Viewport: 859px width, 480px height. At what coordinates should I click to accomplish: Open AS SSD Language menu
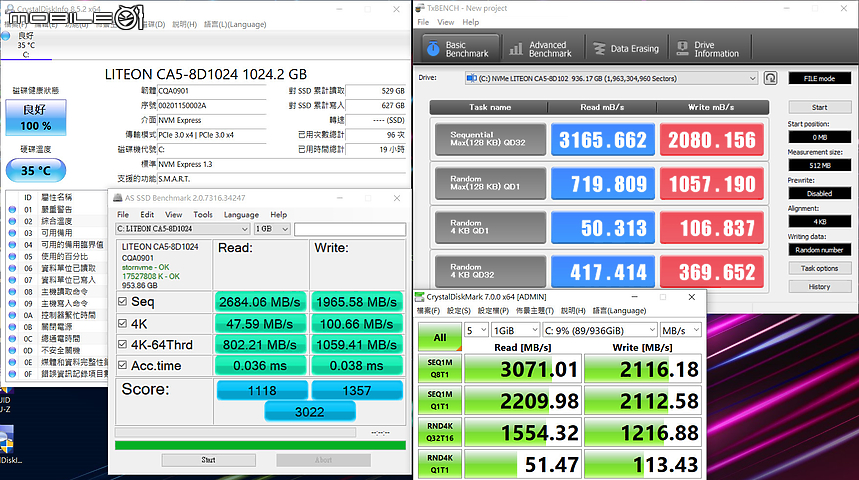(x=241, y=214)
